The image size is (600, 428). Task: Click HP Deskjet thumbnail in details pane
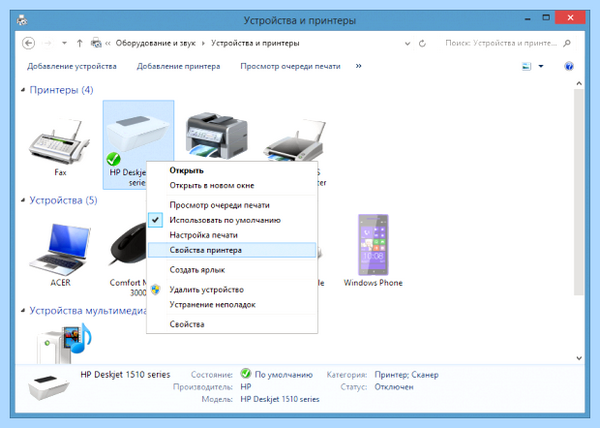pos(49,387)
